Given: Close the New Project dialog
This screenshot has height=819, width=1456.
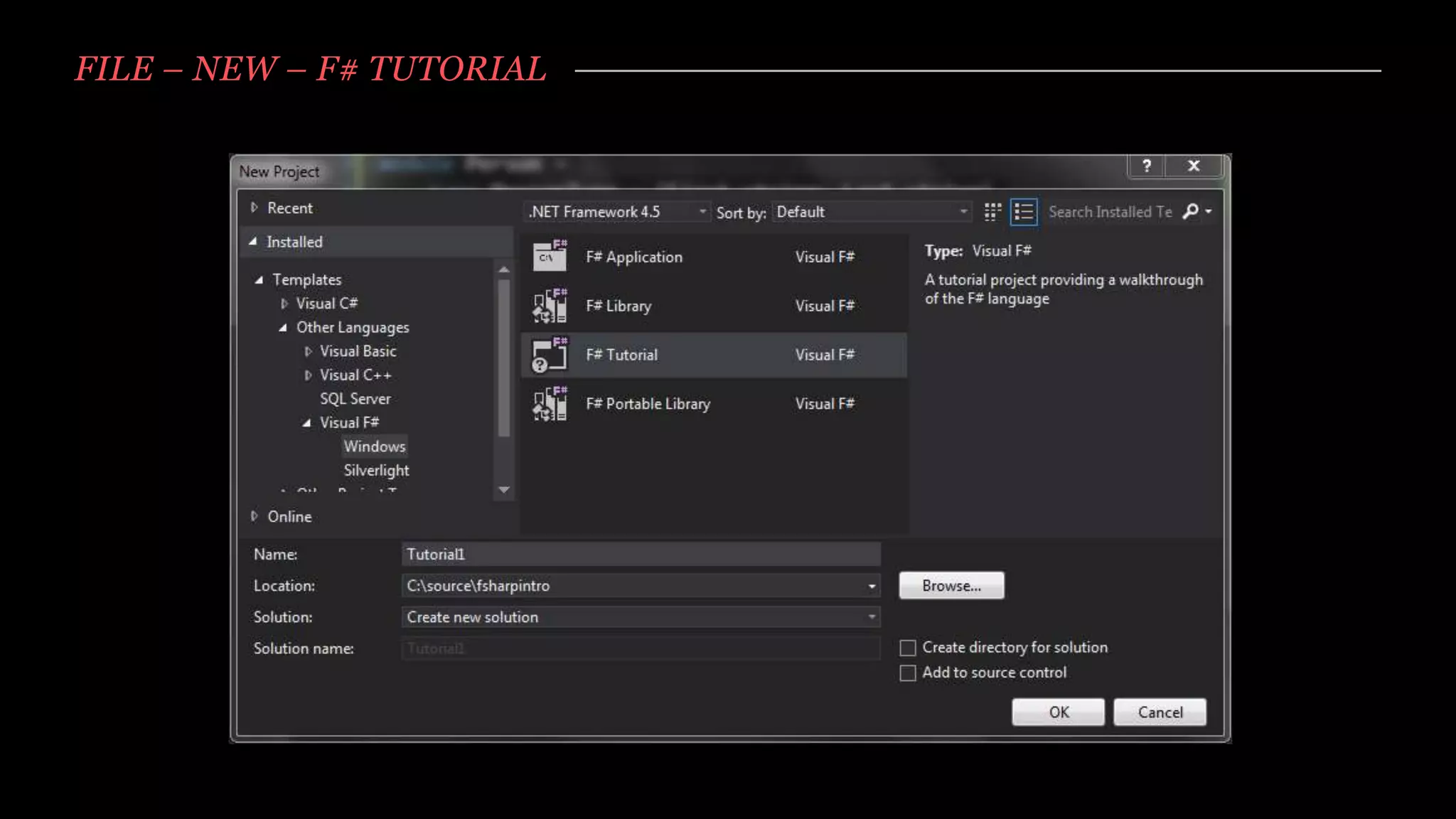Looking at the screenshot, I should (x=1194, y=166).
